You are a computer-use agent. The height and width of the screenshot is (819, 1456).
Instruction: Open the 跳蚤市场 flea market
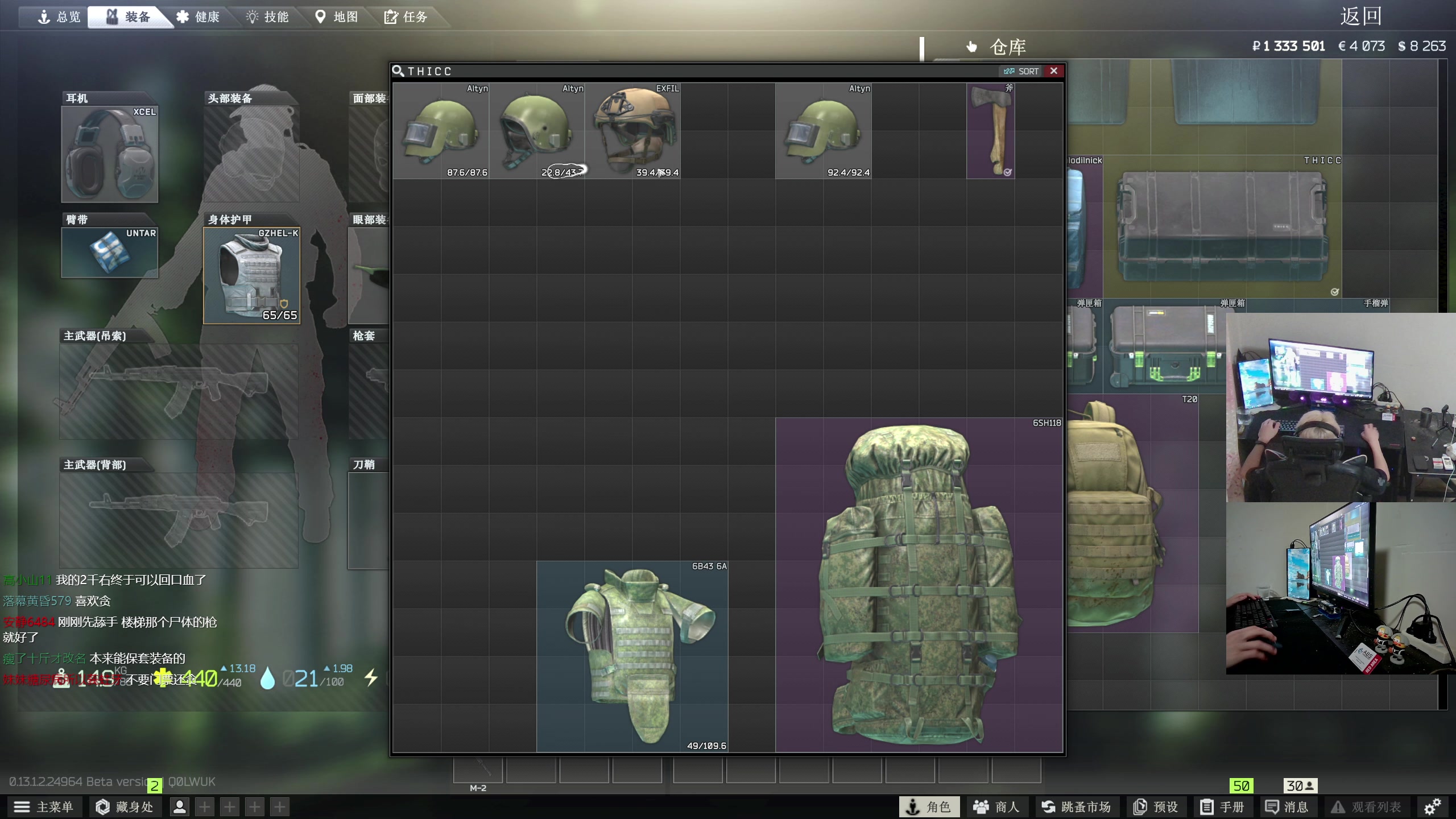1076,806
